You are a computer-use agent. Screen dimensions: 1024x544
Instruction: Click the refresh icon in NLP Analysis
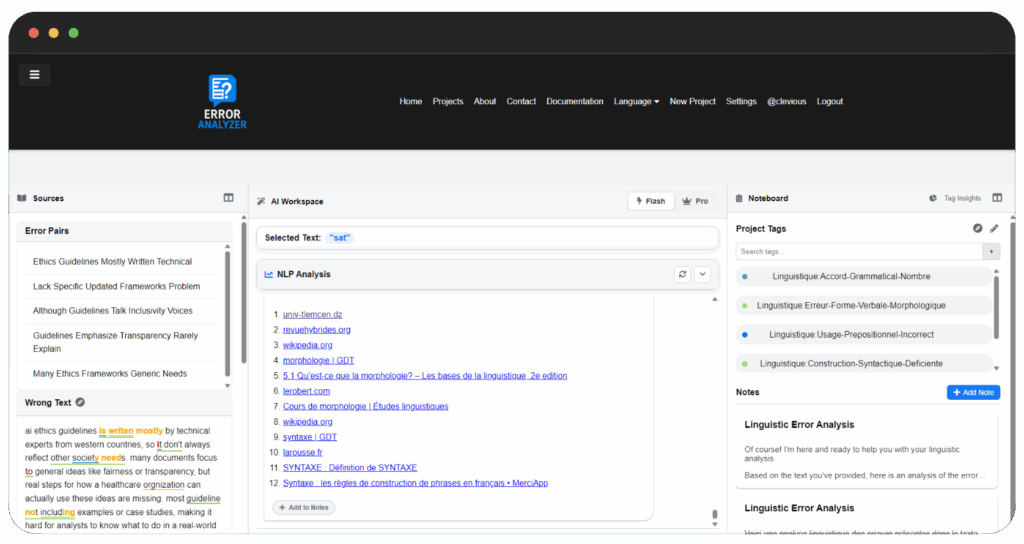point(682,274)
